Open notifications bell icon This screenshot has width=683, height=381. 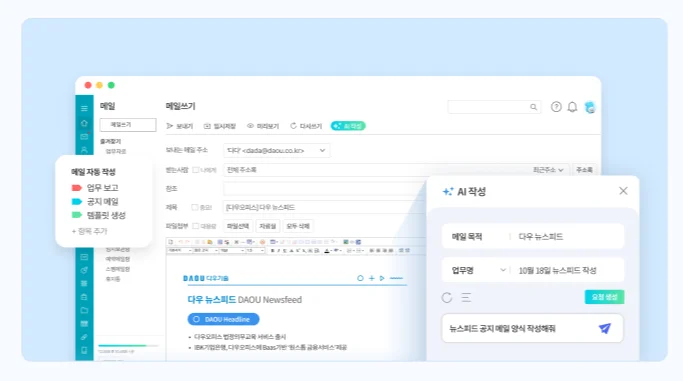(572, 107)
